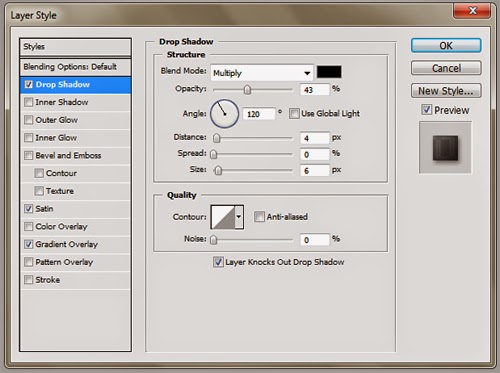This screenshot has width=500, height=373.
Task: Open the Inner Shadow settings row
Action: (x=75, y=102)
